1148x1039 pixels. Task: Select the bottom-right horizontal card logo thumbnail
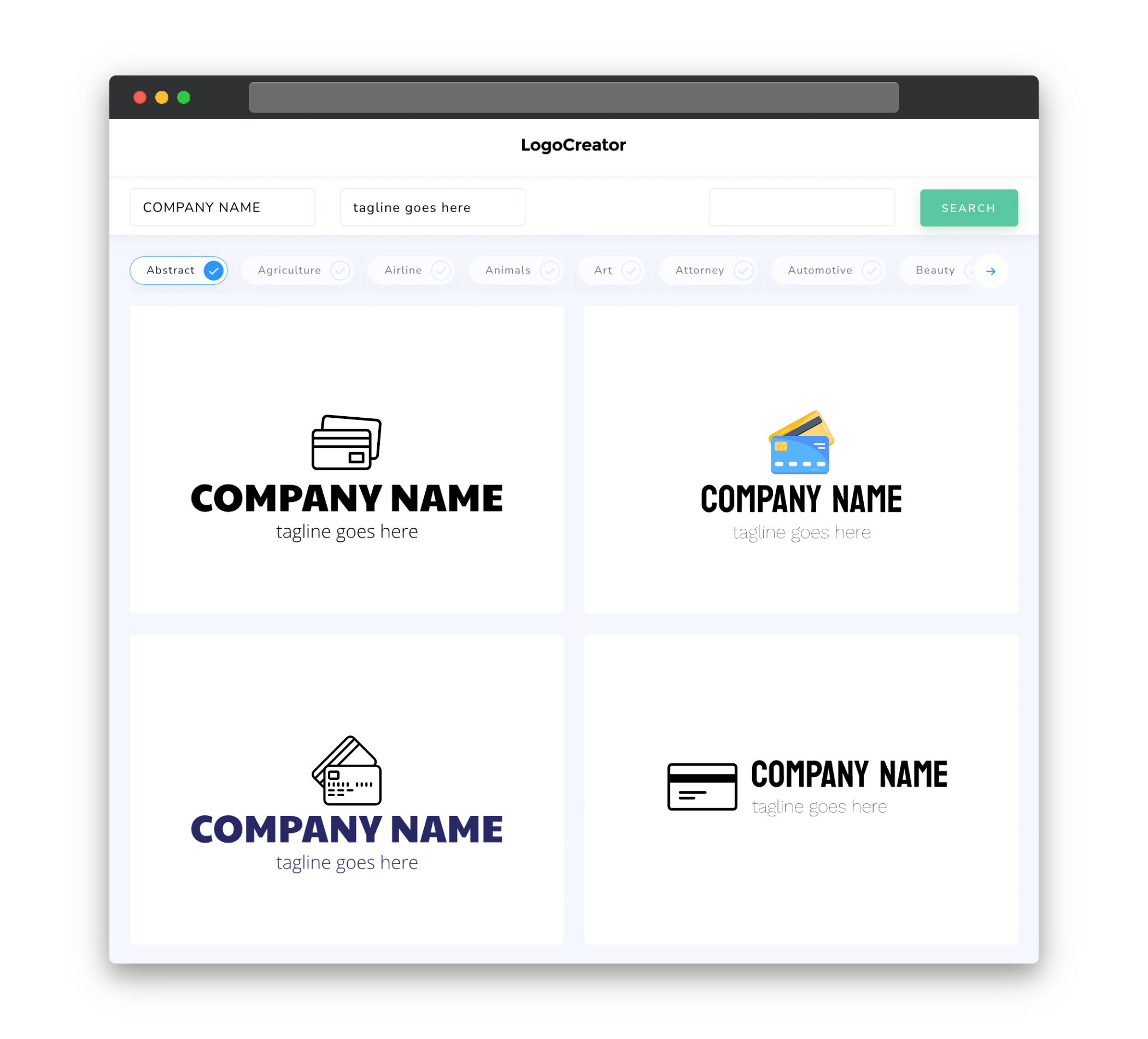click(x=801, y=790)
